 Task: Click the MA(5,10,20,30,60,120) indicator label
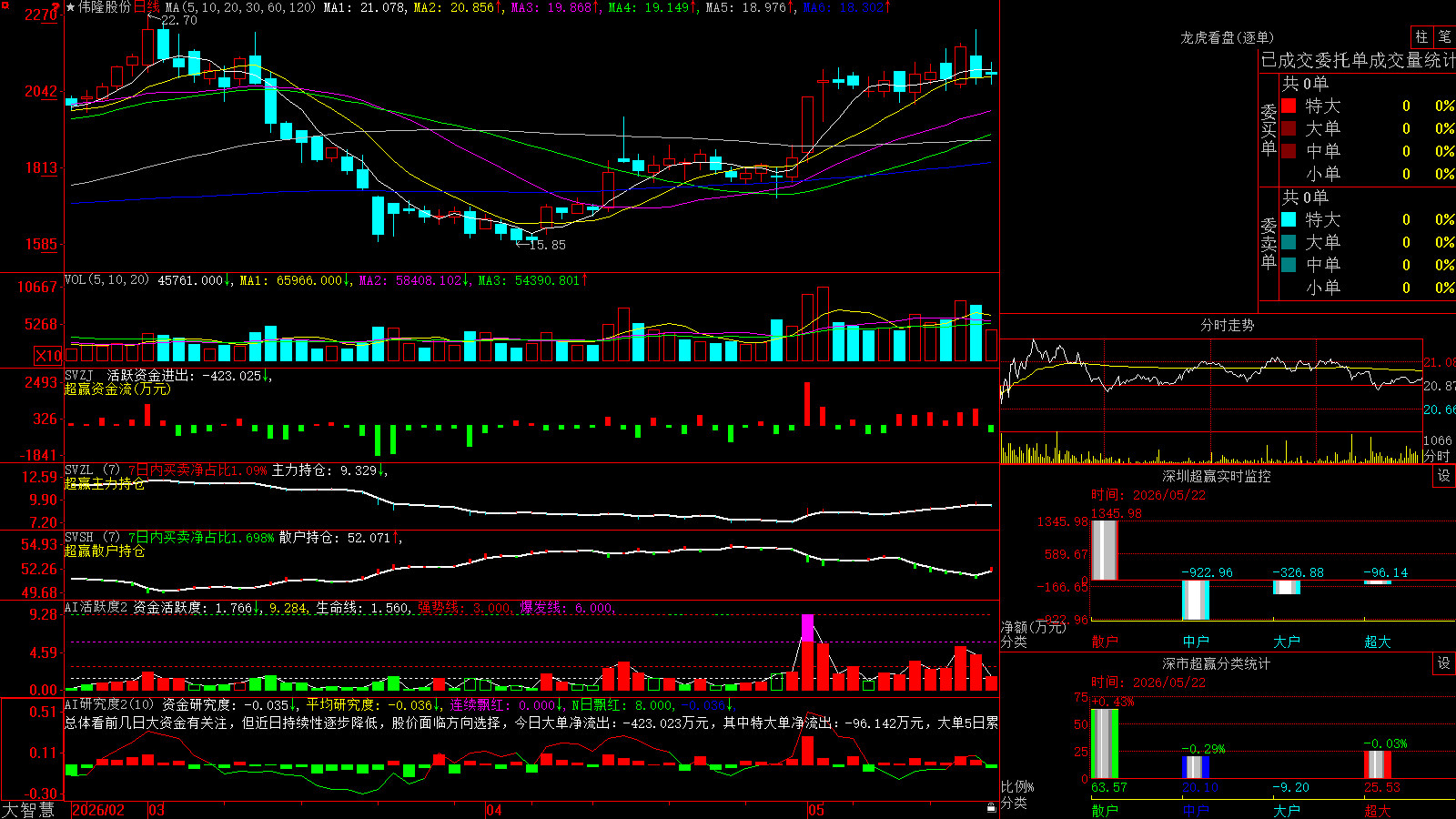pos(240,7)
